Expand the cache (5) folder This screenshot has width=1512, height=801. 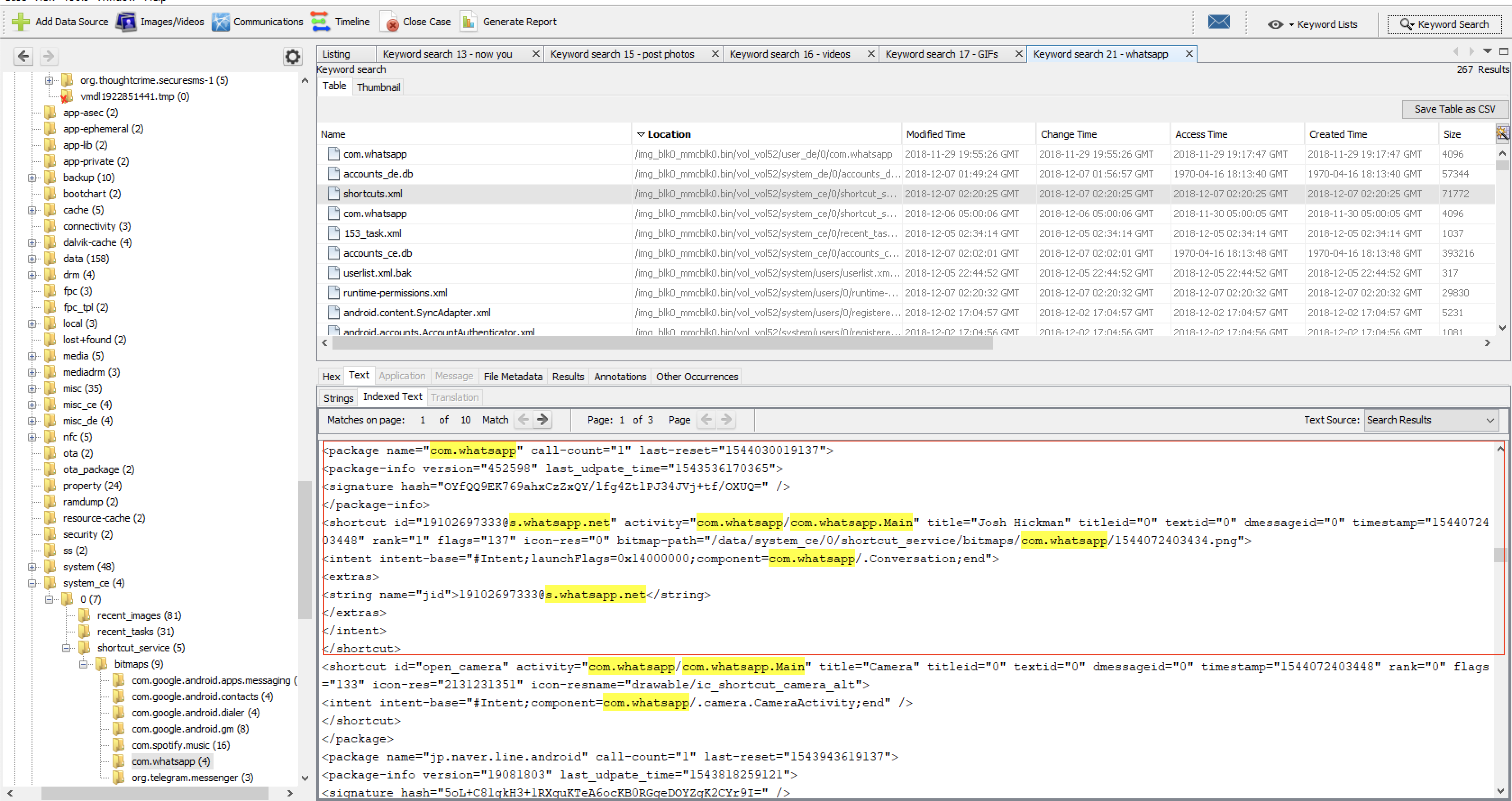(x=32, y=210)
